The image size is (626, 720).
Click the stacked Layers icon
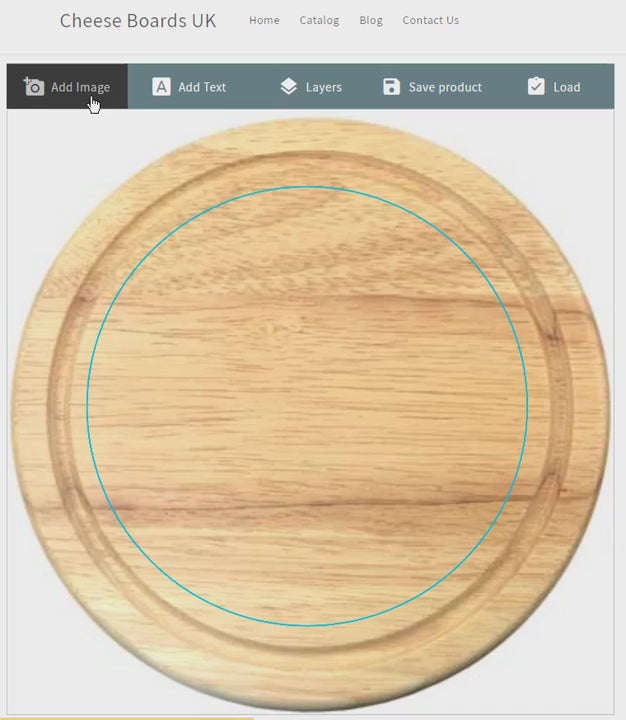[288, 86]
